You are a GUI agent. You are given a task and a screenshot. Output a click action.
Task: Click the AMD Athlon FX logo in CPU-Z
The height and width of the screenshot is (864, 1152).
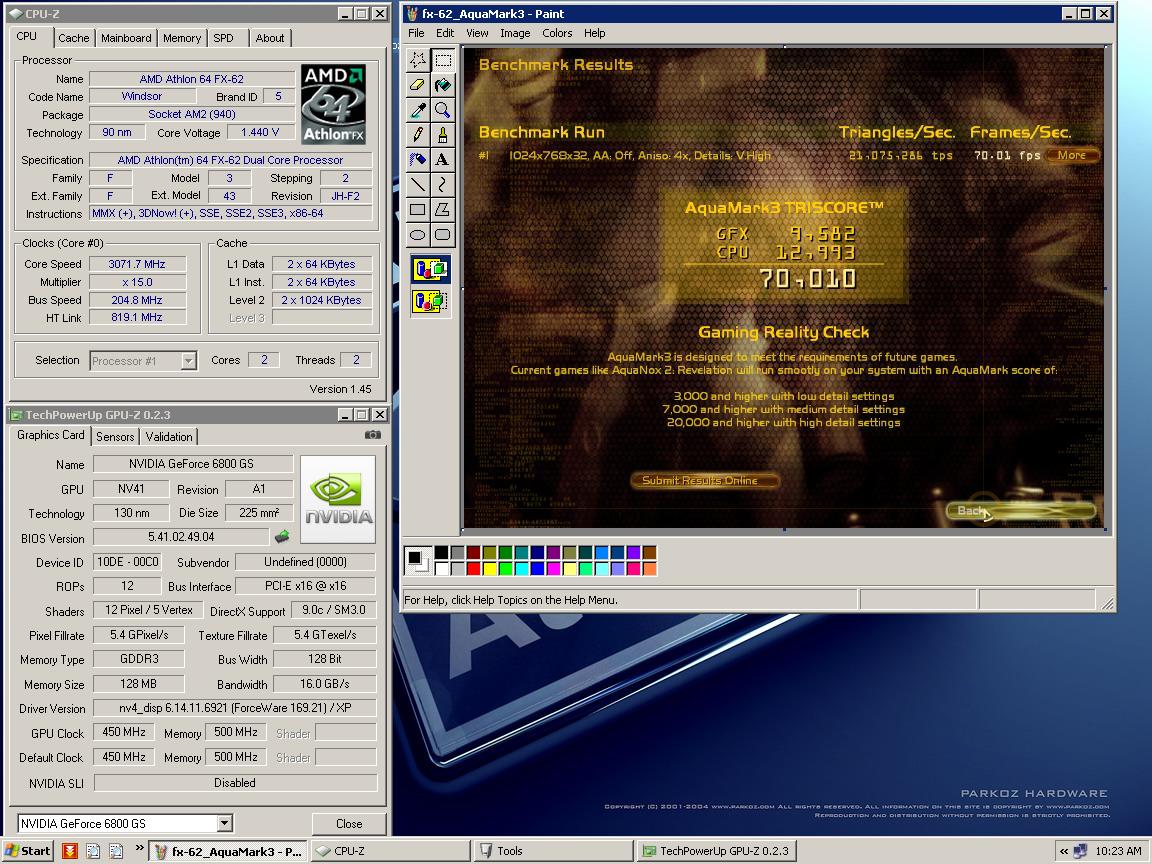click(334, 104)
